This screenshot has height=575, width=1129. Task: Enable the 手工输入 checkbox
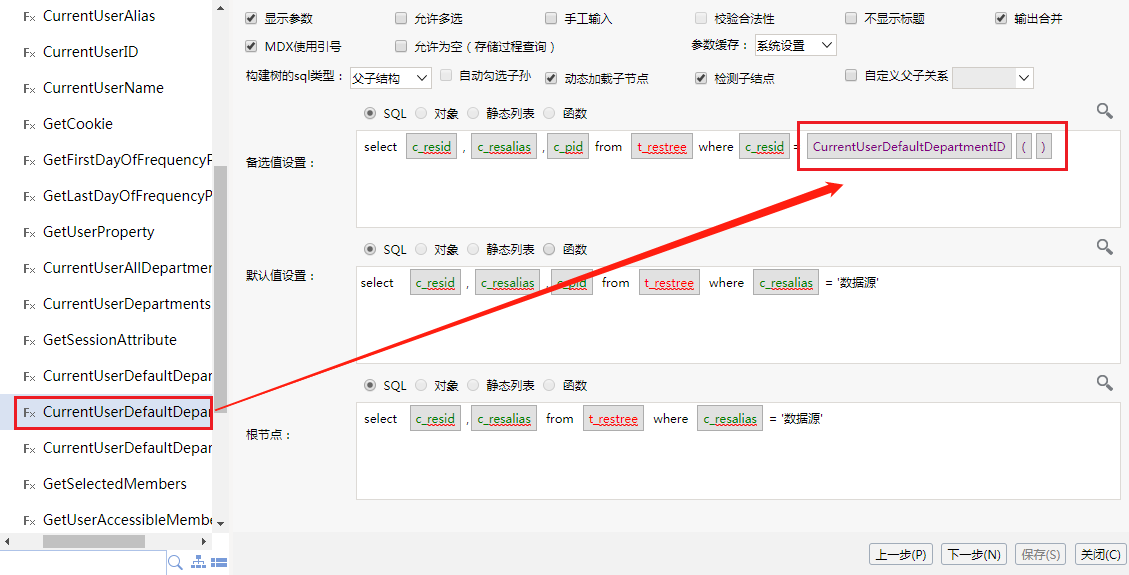click(551, 18)
